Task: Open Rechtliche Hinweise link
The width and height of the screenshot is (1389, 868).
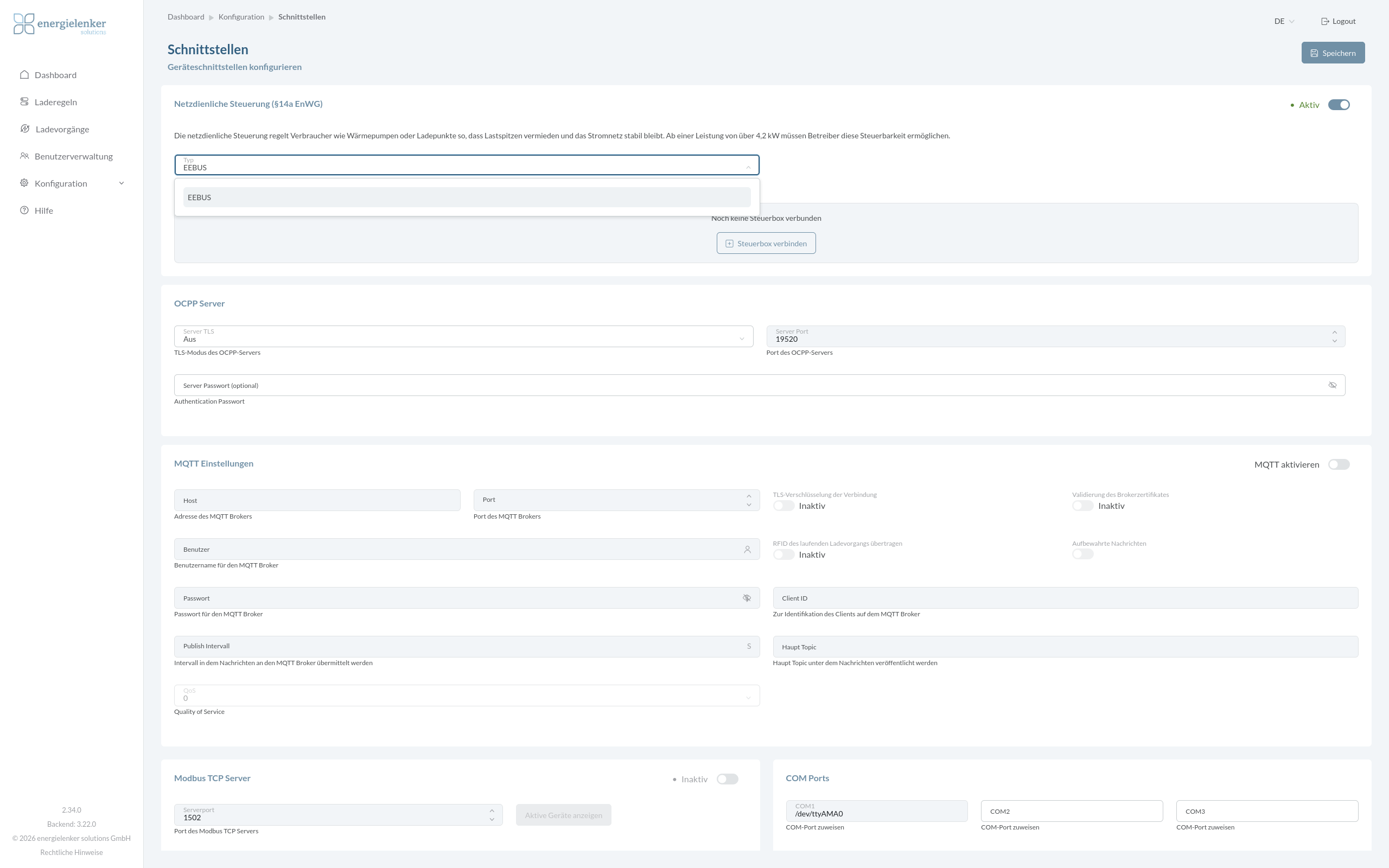Action: (72, 852)
